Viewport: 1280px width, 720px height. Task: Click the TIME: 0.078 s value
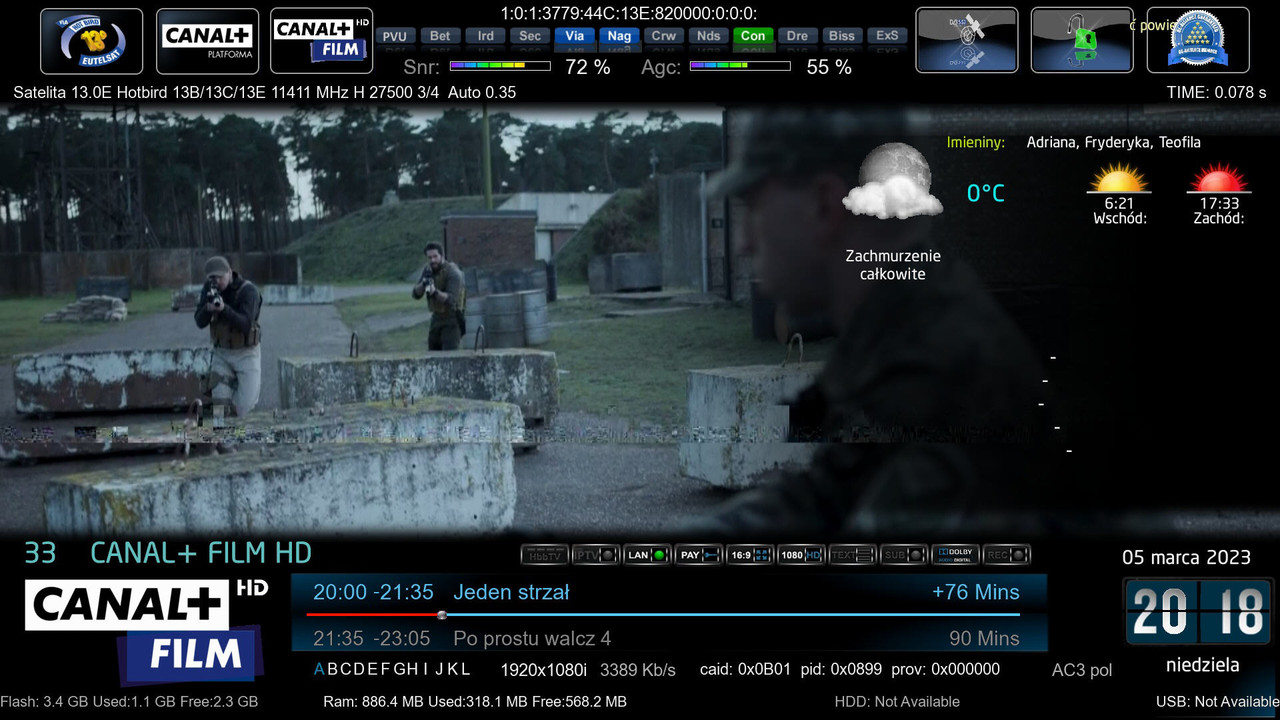1216,92
